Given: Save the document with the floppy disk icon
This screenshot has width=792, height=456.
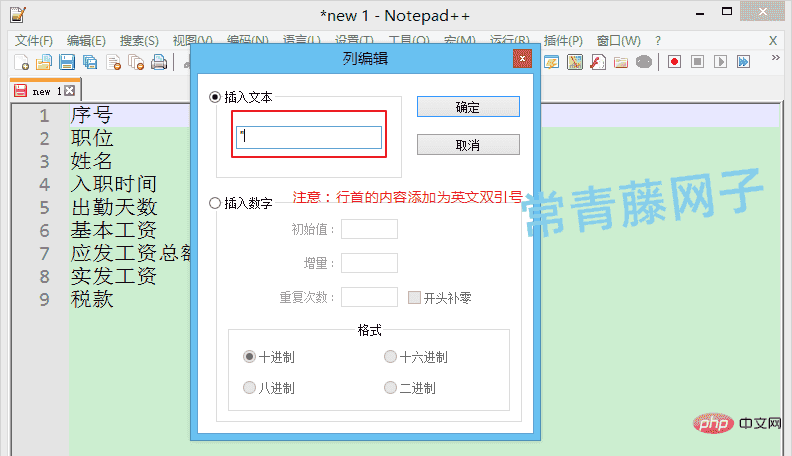Looking at the screenshot, I should tap(67, 62).
